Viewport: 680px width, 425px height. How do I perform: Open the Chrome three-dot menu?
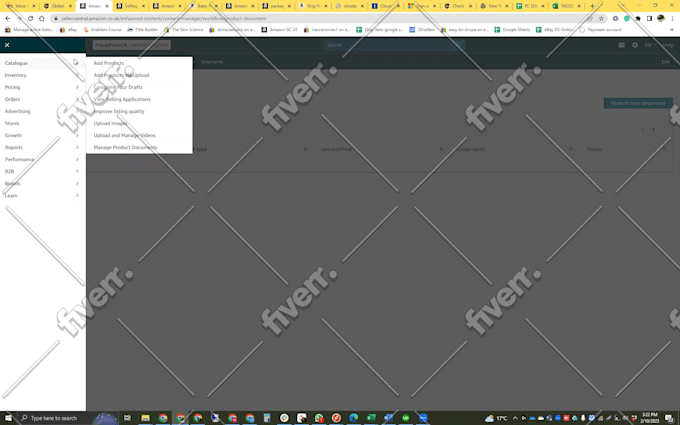(x=672, y=19)
